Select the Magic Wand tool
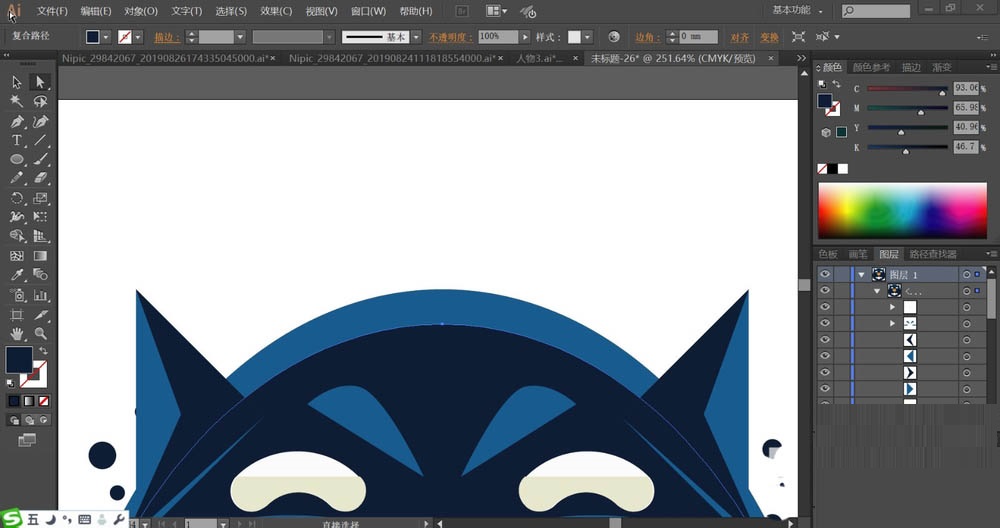The width and height of the screenshot is (1000, 528). [17, 101]
